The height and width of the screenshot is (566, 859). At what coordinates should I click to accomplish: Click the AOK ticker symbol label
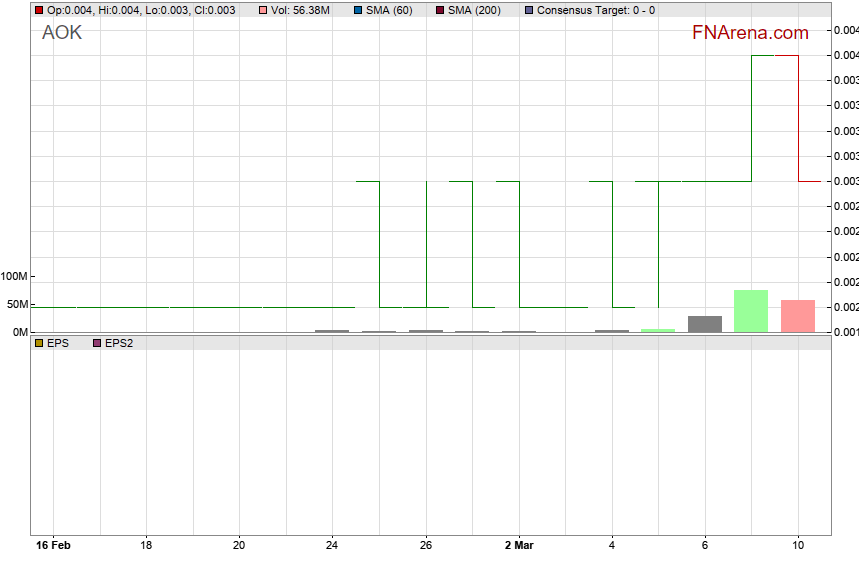pyautogui.click(x=62, y=33)
